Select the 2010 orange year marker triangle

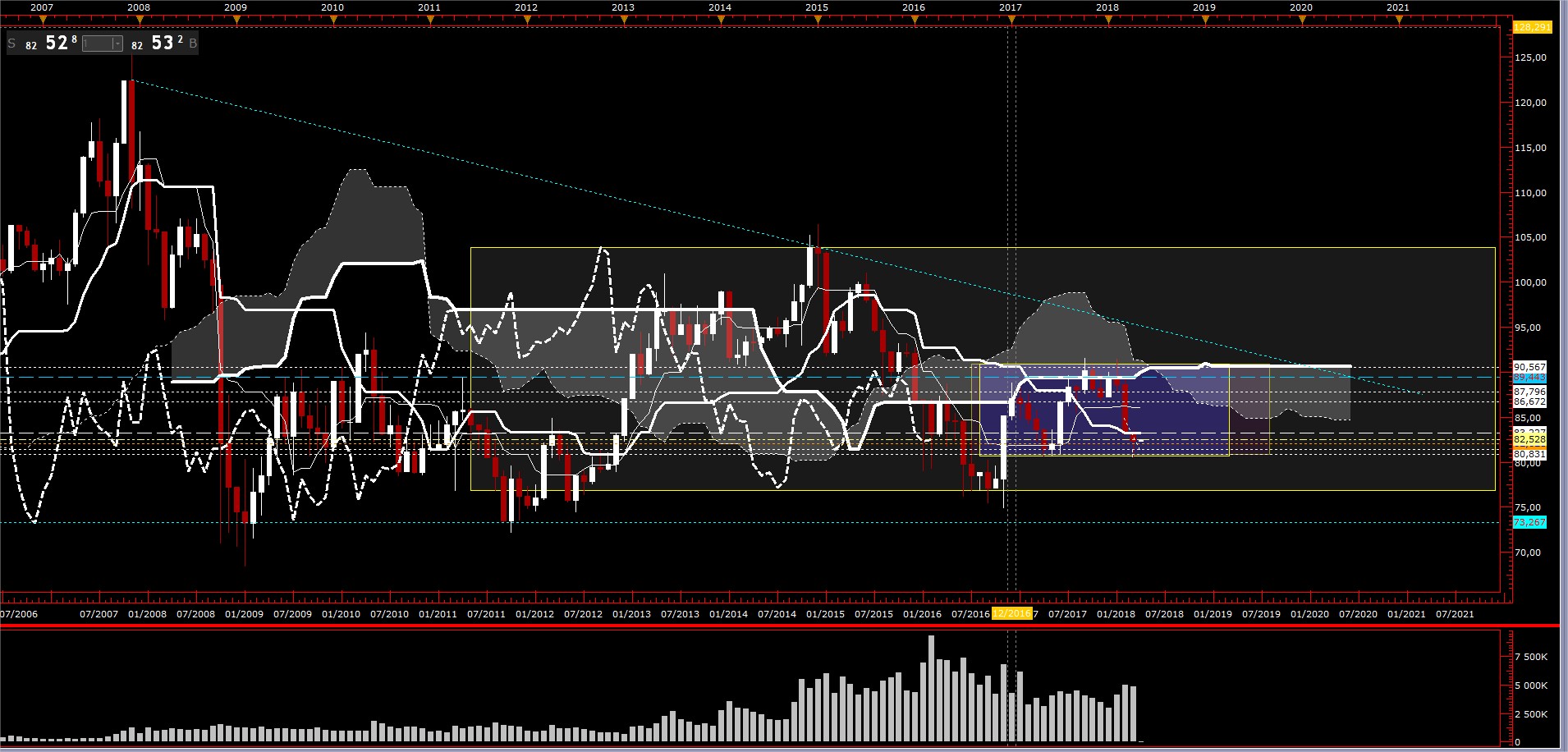(332, 19)
